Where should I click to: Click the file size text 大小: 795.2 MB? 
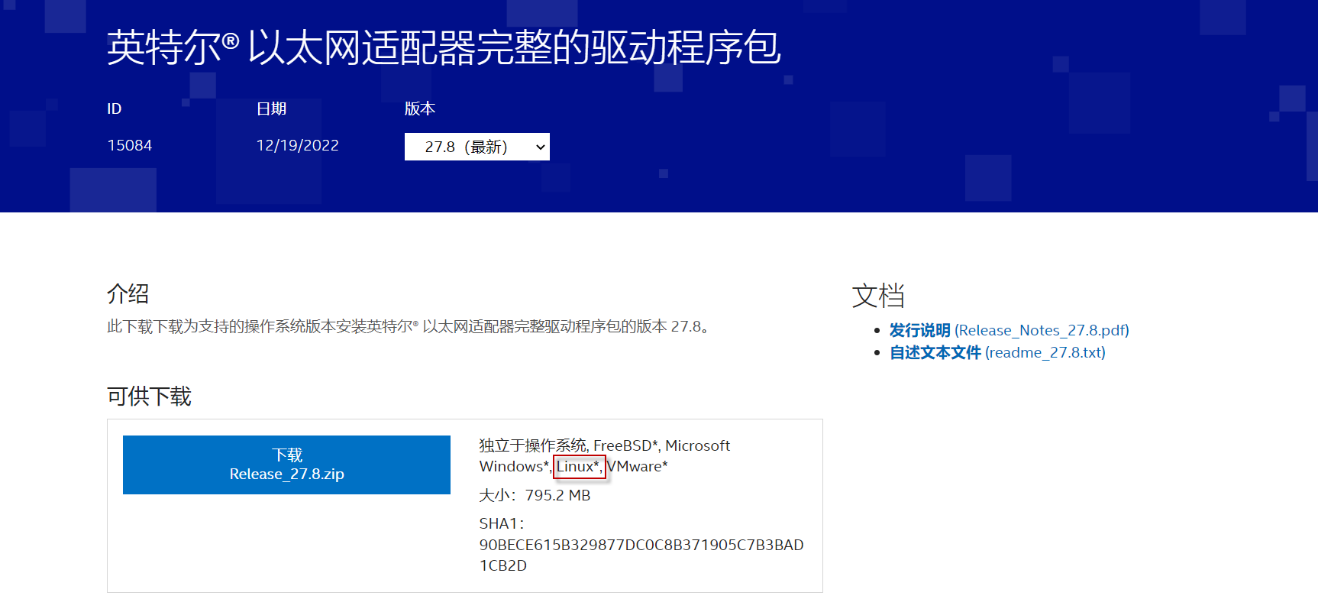534,495
